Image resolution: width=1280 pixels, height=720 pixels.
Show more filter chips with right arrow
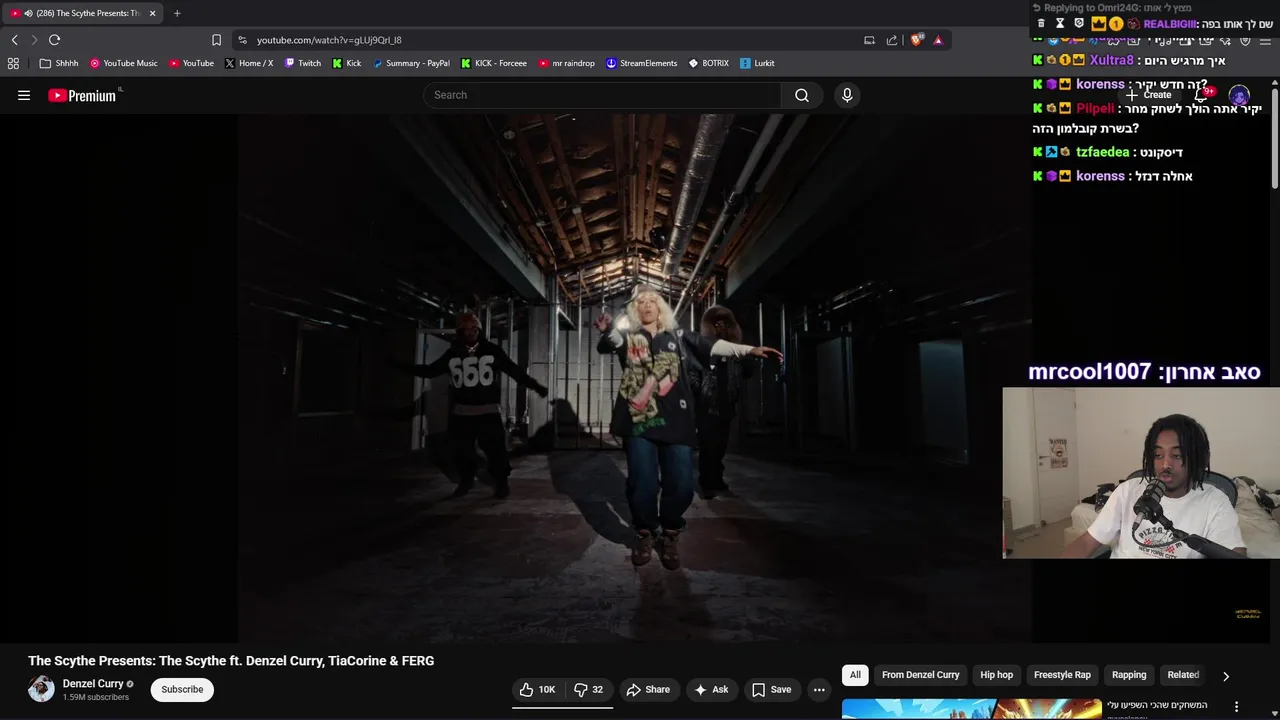pyautogui.click(x=1226, y=676)
